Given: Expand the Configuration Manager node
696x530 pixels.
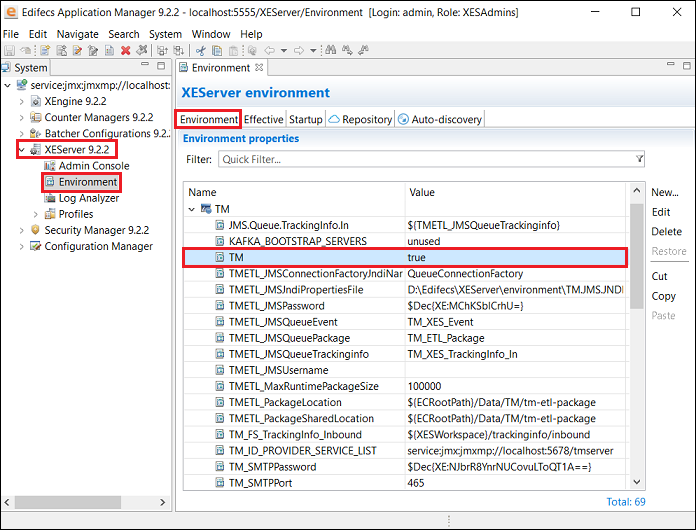Looking at the screenshot, I should 22,246.
